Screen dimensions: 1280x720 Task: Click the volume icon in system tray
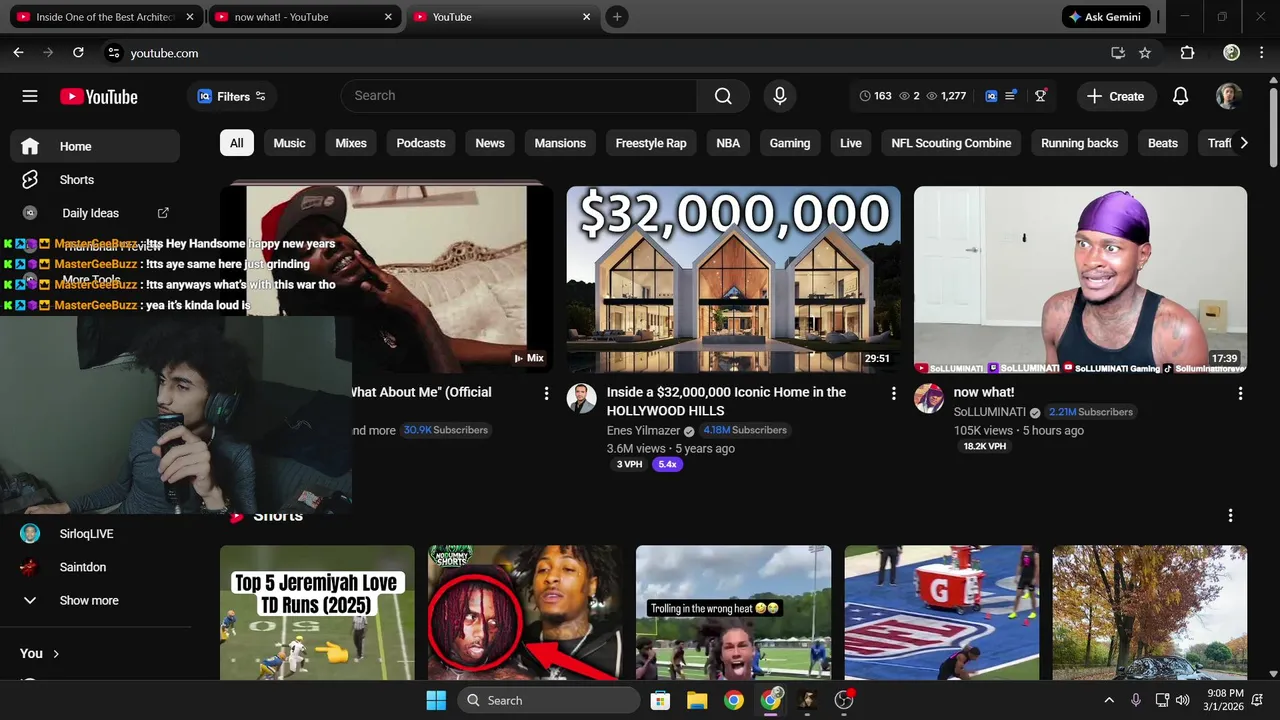coord(1183,700)
